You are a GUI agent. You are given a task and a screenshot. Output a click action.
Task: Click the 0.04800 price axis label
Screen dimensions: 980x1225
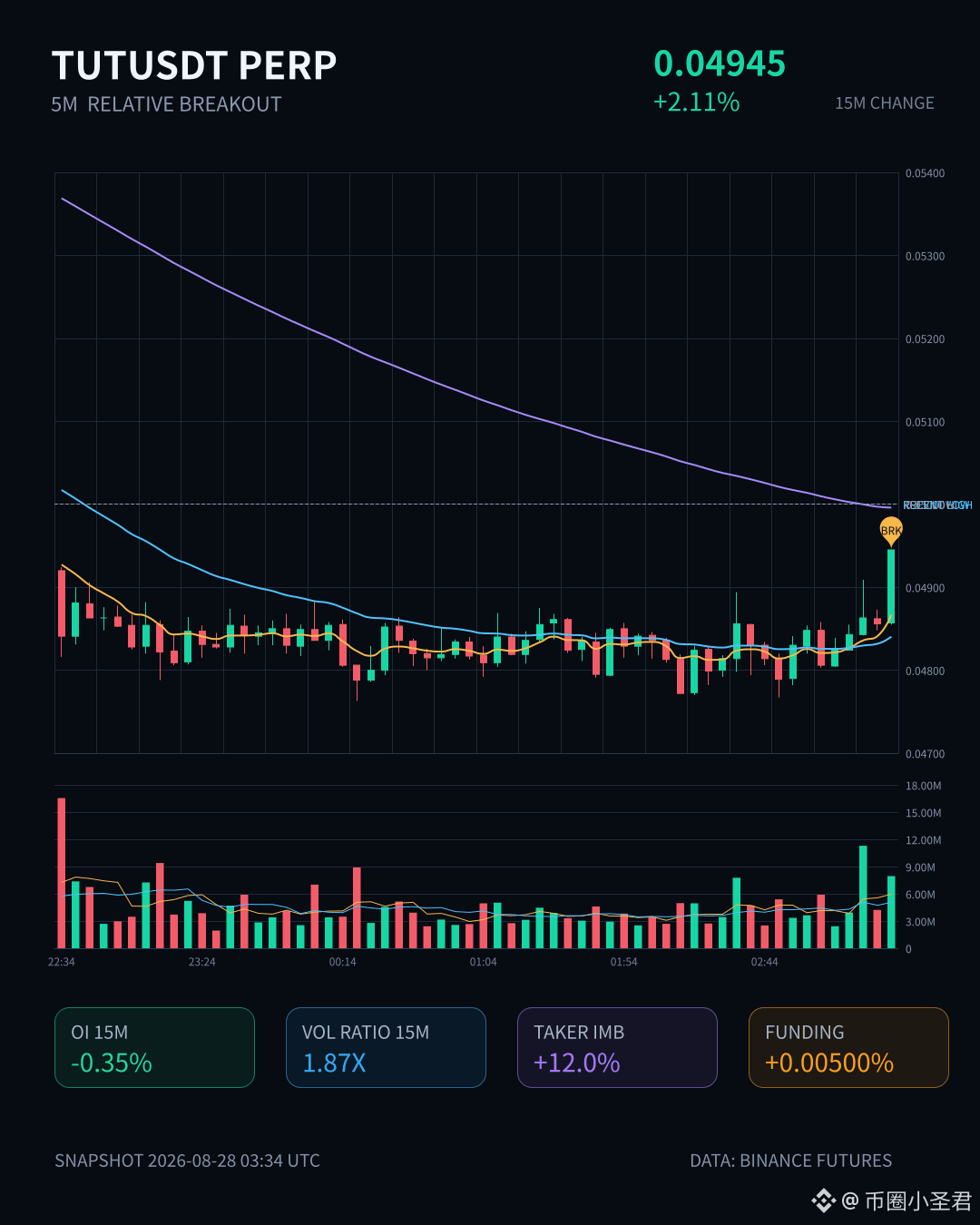pos(925,671)
